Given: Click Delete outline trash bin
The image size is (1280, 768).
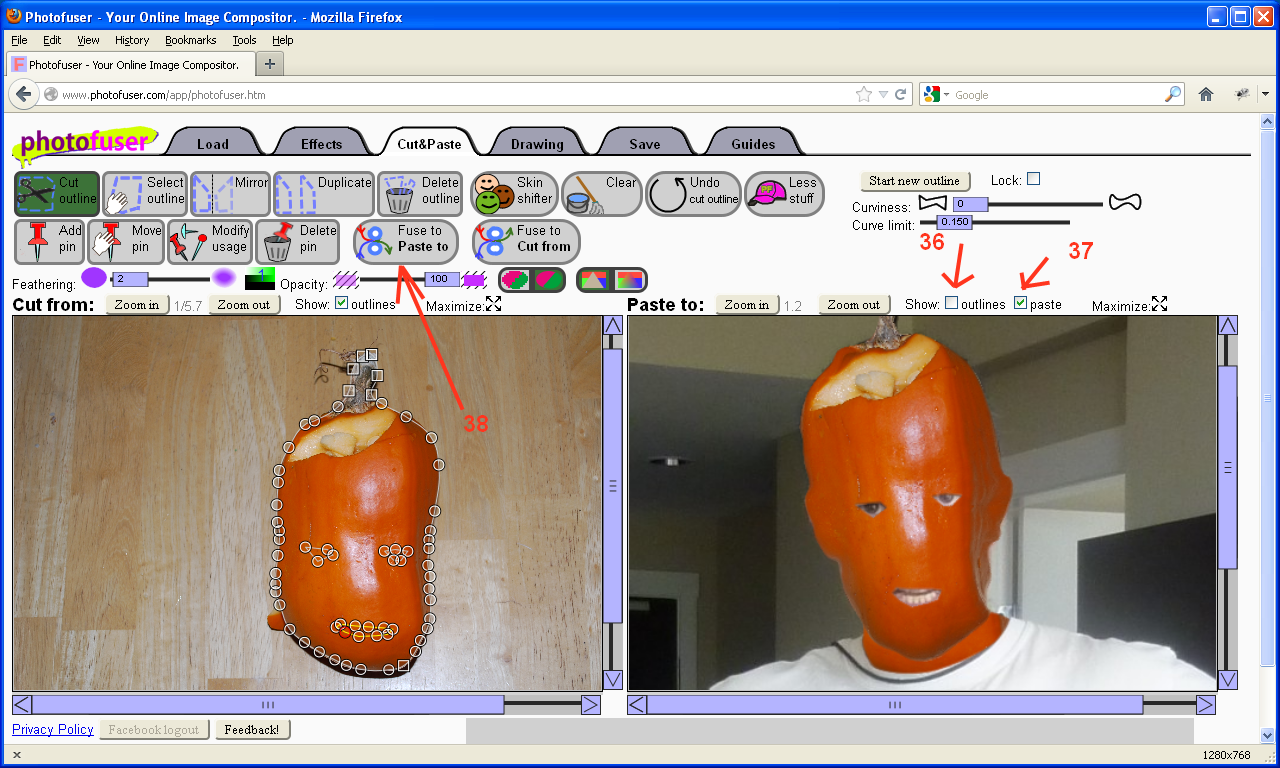Looking at the screenshot, I should pos(420,194).
